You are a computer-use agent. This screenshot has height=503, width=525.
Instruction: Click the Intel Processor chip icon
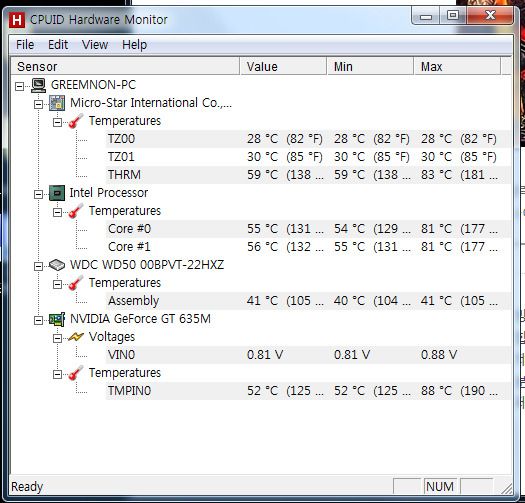tap(57, 193)
